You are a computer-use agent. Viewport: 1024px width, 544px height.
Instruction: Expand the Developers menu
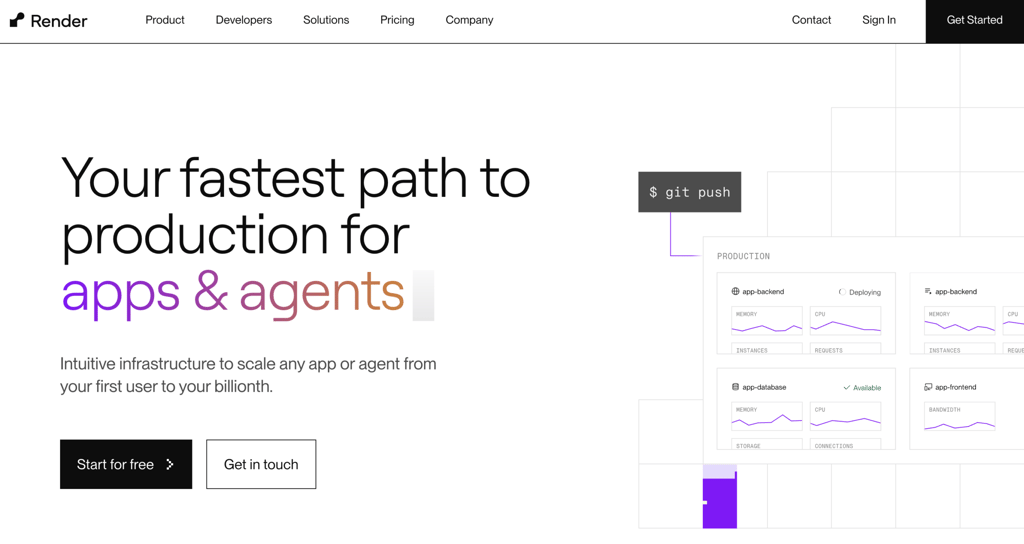pos(244,20)
